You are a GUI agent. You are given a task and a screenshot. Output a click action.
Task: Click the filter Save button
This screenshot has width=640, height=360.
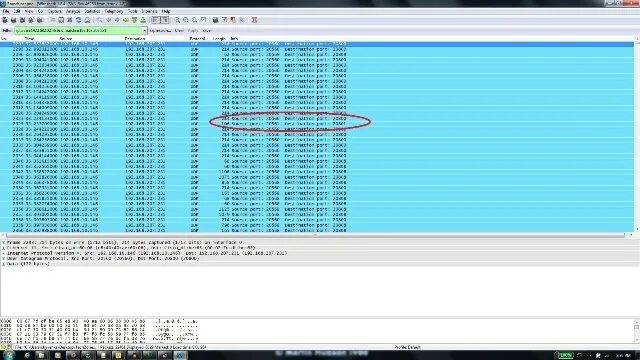(x=207, y=31)
